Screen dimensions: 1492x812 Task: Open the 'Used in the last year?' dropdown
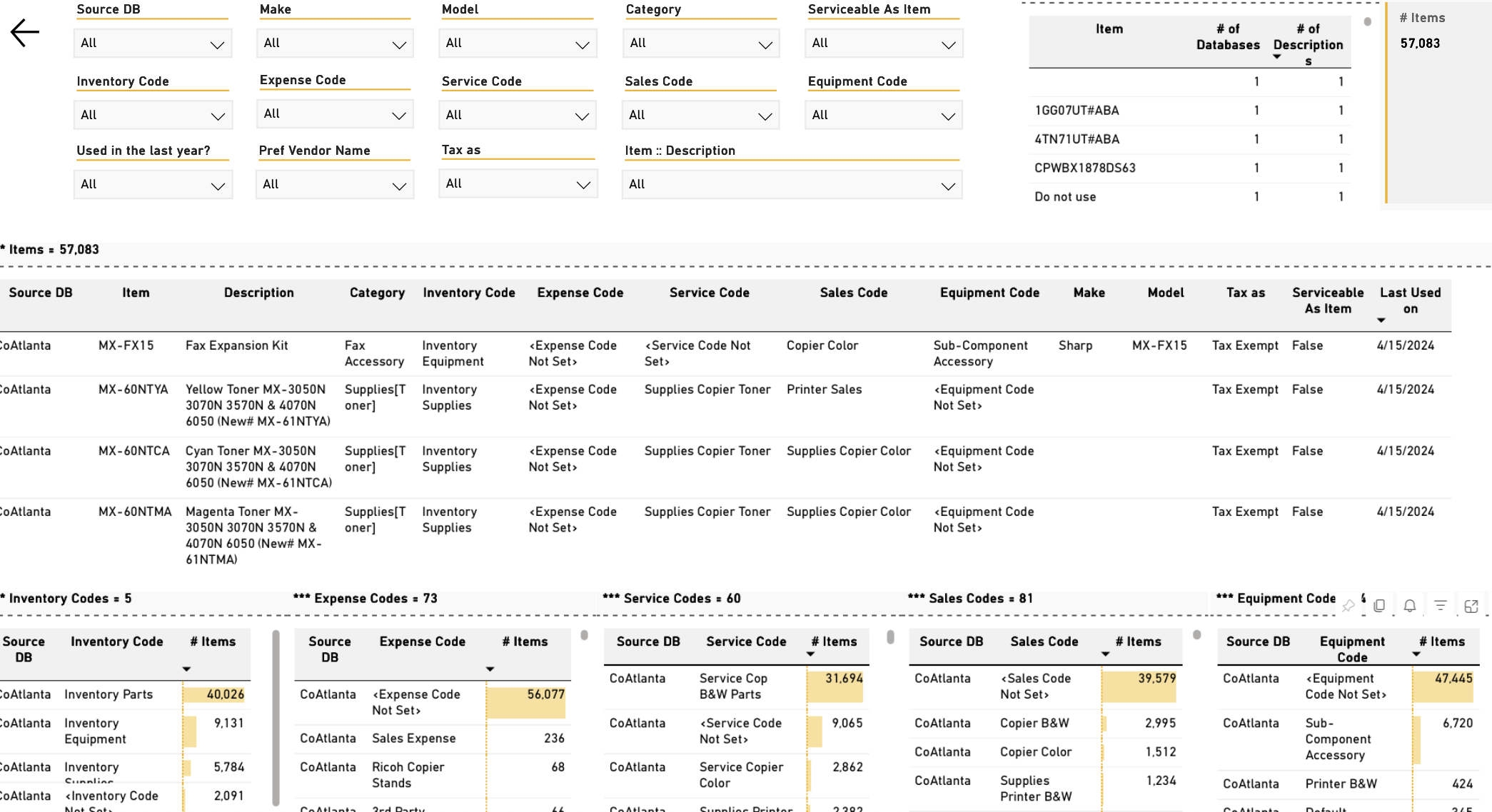click(x=153, y=185)
